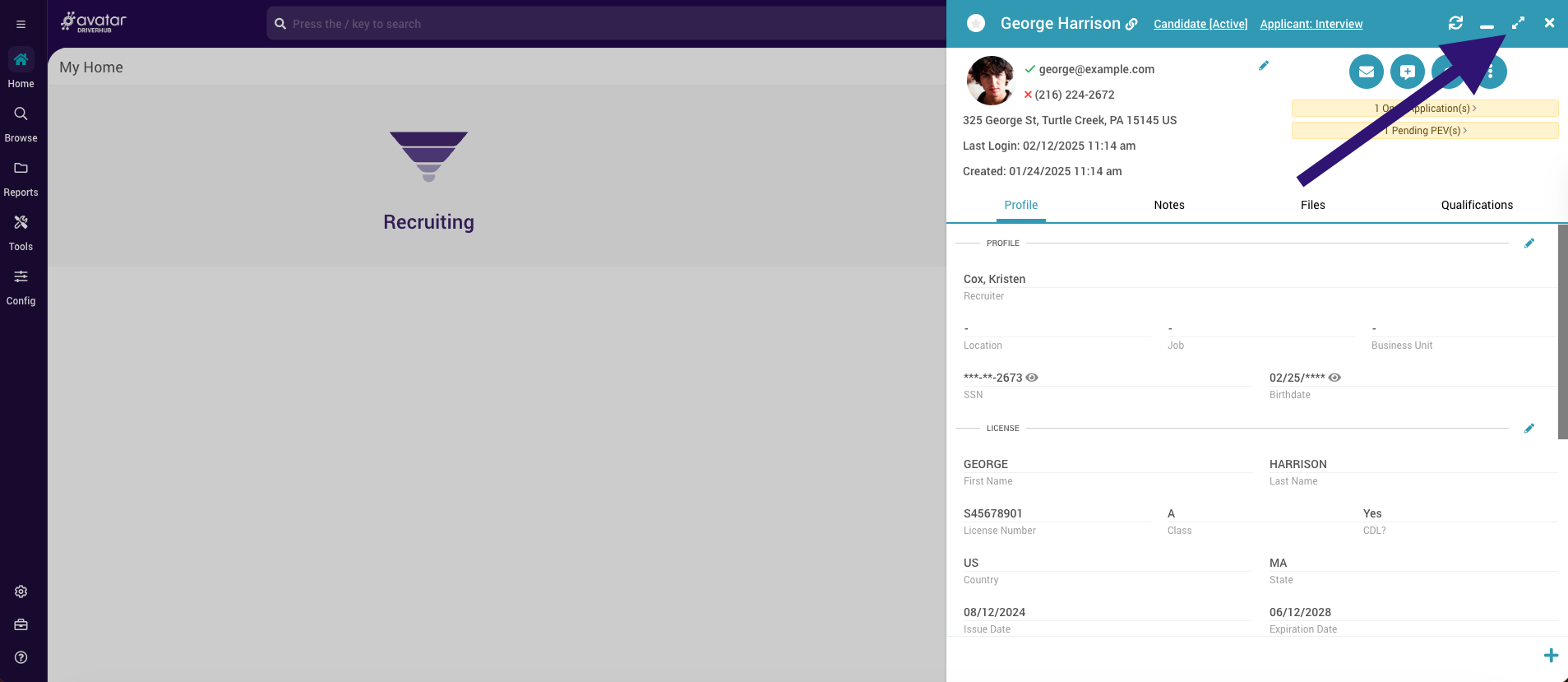Click the Candidate [Active] link
The width and height of the screenshot is (1568, 682).
pos(1200,25)
